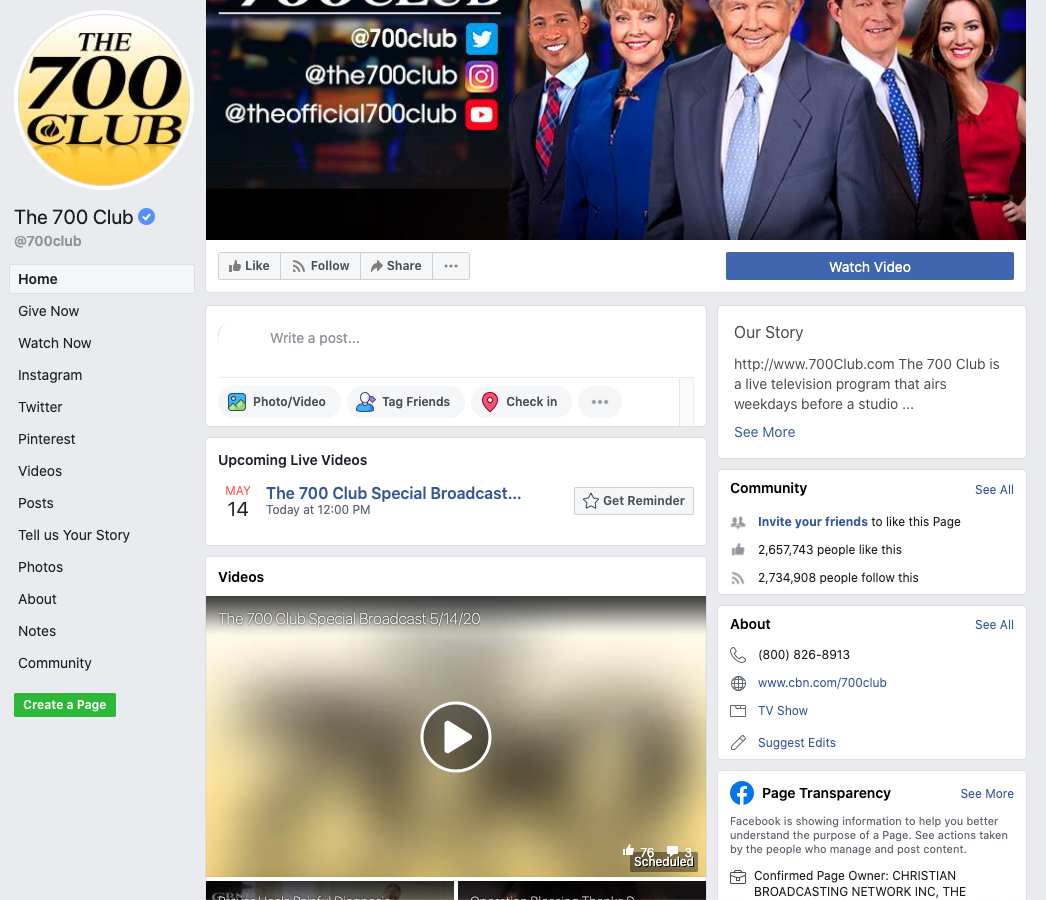Select the Tag Friends icon

click(366, 401)
